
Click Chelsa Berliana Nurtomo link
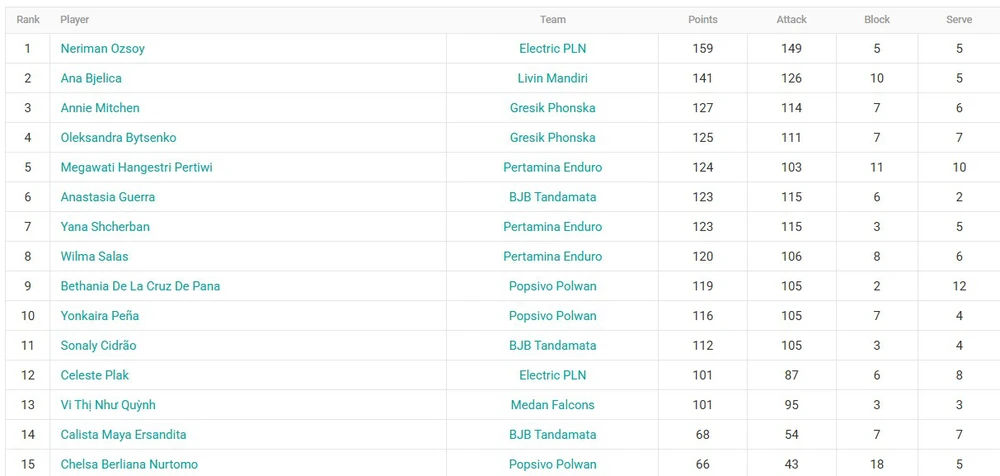point(129,464)
